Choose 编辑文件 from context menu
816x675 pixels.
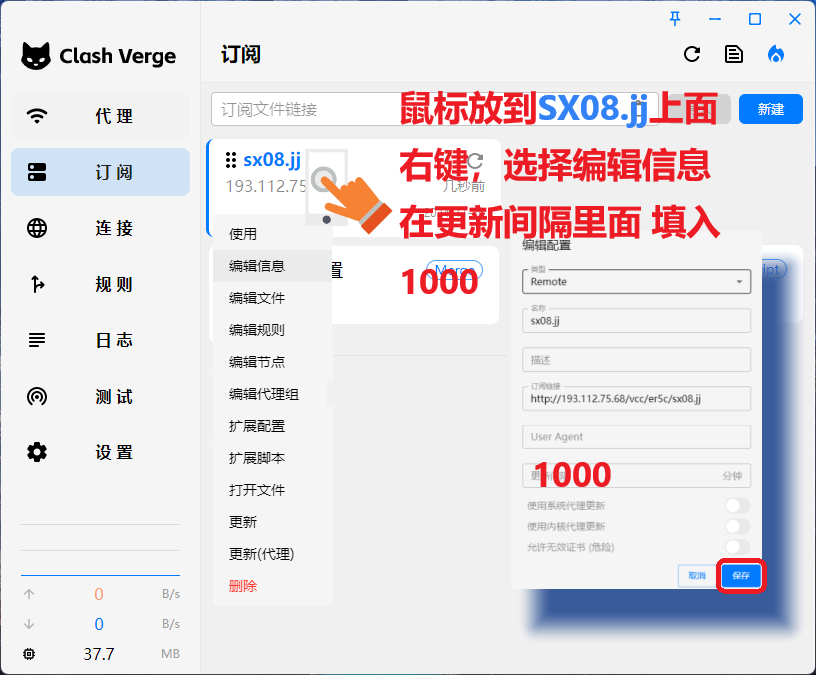(x=257, y=298)
